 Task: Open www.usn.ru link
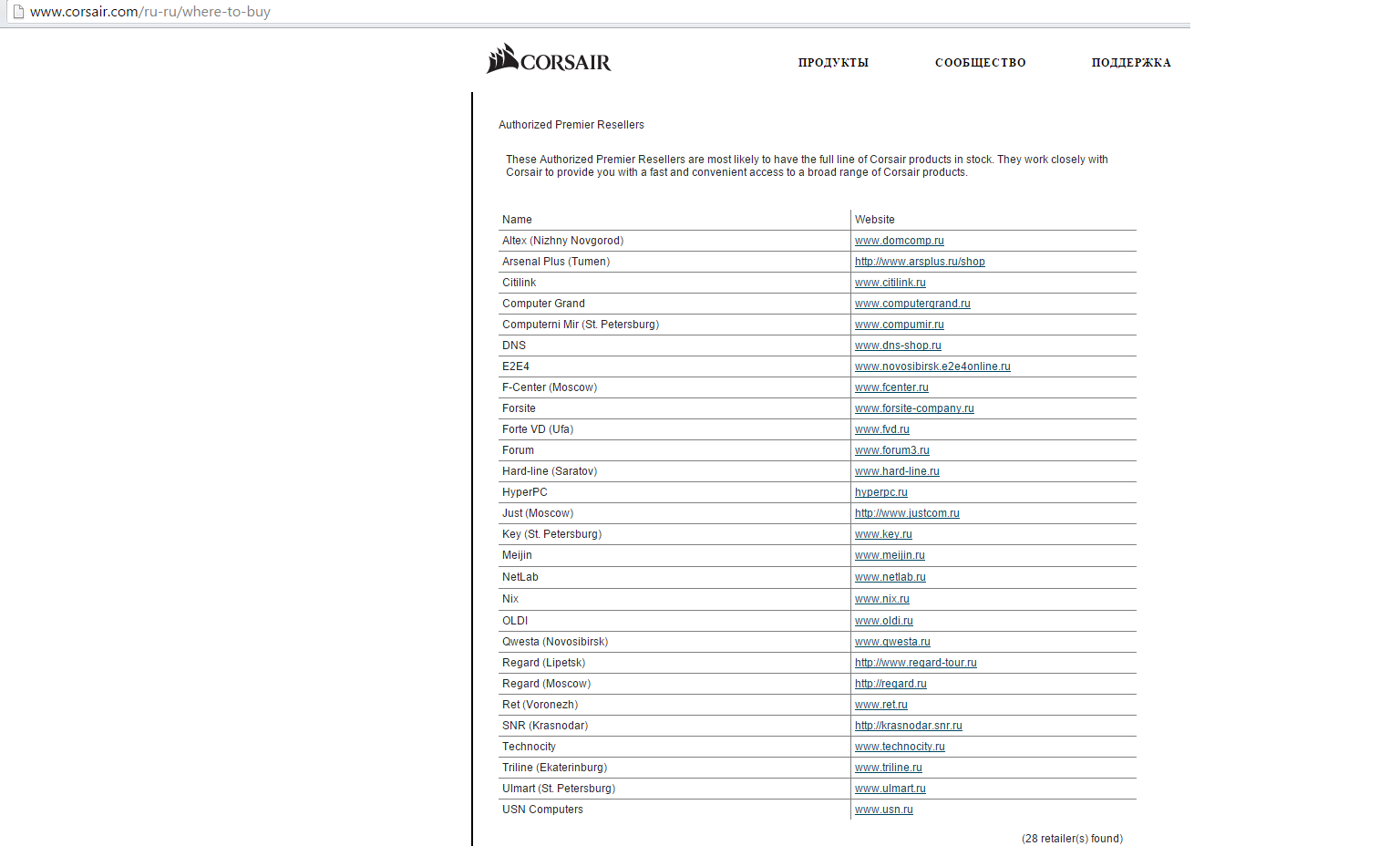(884, 810)
